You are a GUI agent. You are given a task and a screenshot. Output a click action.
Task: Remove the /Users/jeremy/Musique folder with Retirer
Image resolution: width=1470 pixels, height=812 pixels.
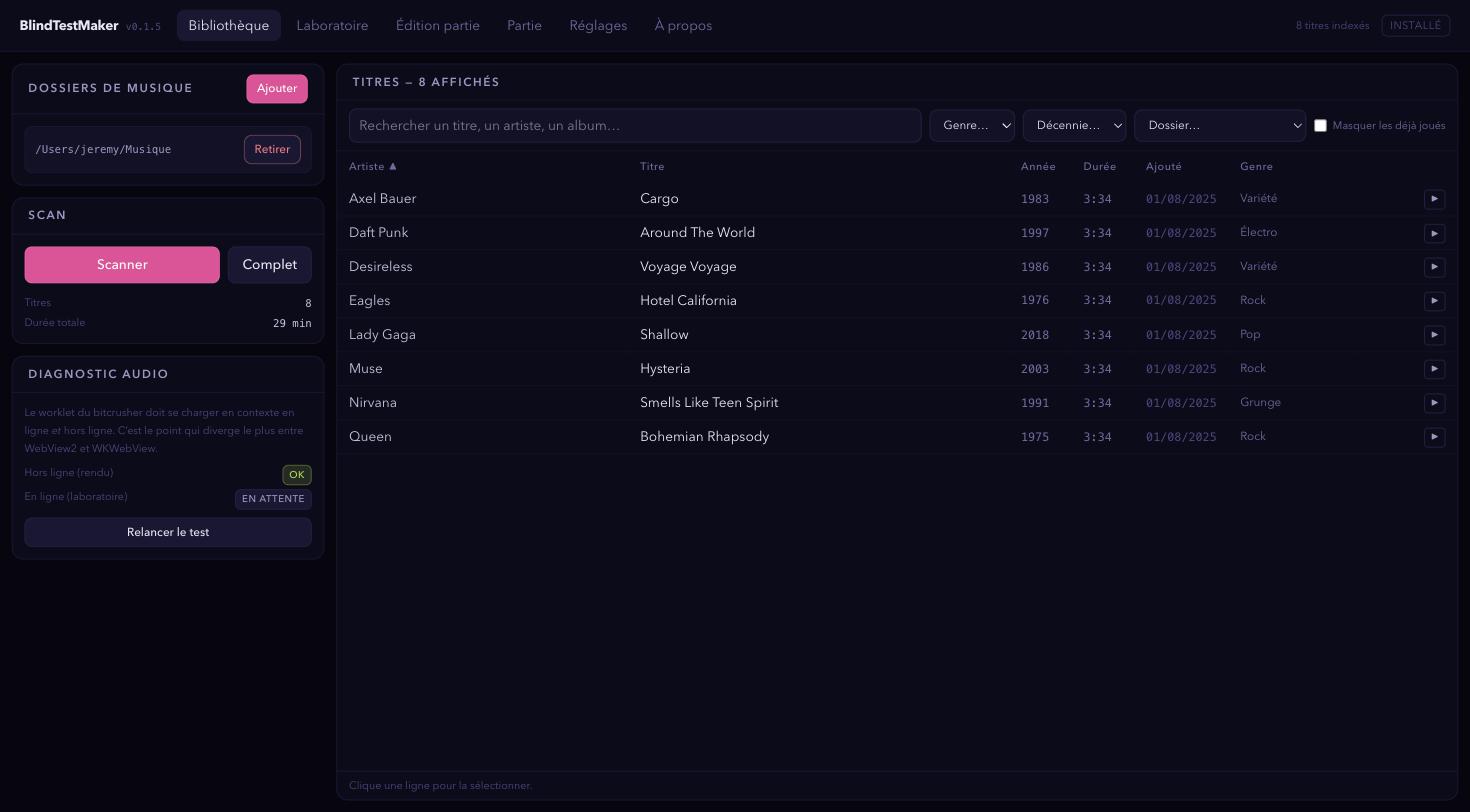(x=272, y=149)
